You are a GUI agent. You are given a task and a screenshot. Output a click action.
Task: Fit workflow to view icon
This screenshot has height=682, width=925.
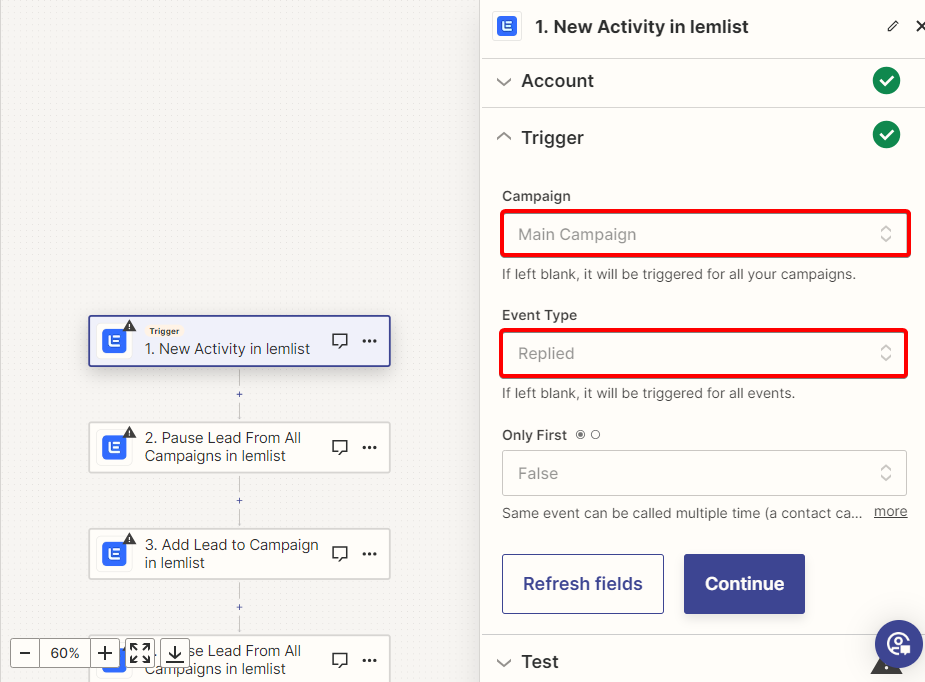pos(140,653)
